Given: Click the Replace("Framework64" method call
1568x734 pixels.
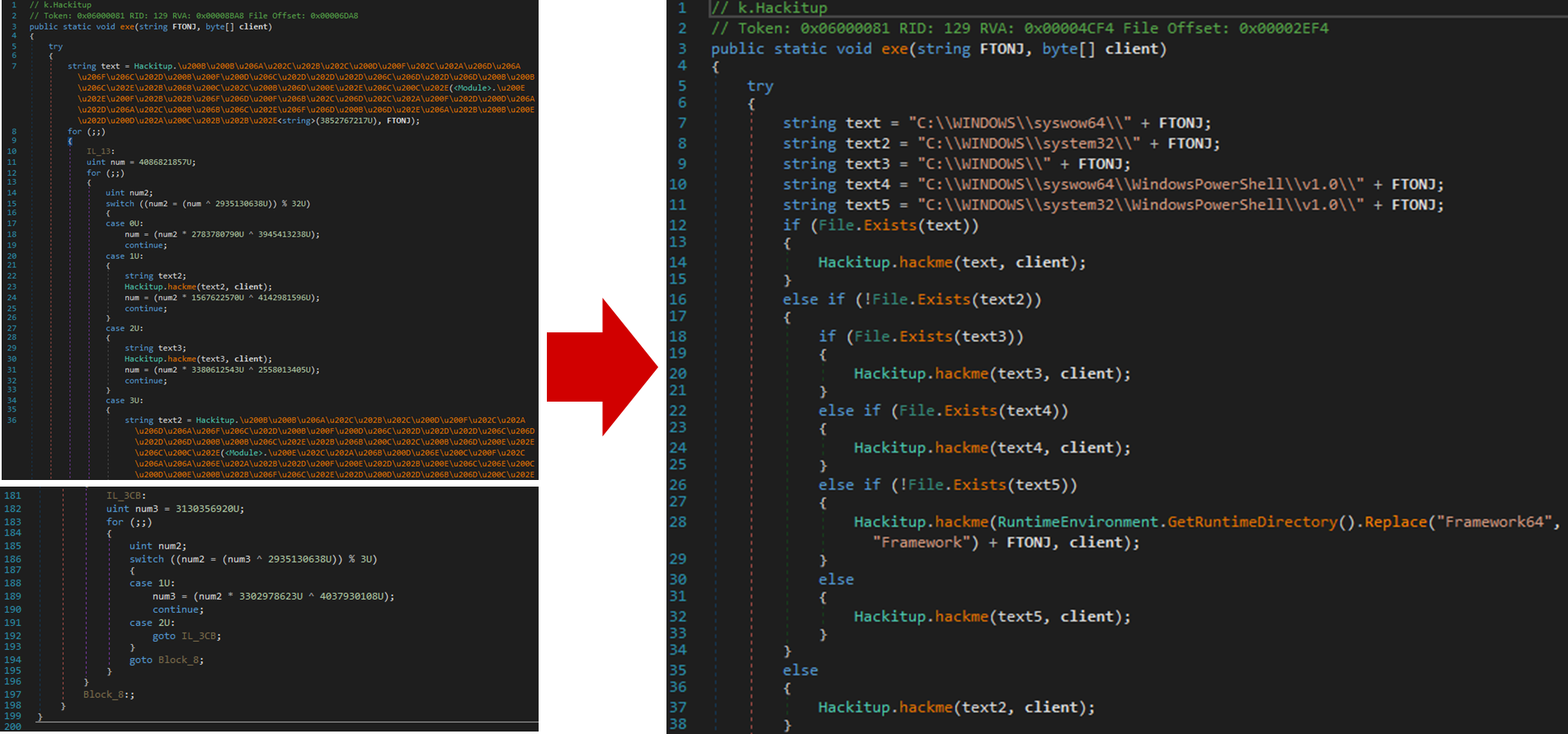Looking at the screenshot, I should pyautogui.click(x=1461, y=522).
